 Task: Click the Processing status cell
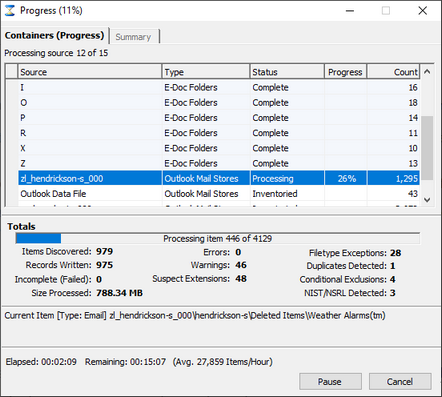click(x=287, y=178)
